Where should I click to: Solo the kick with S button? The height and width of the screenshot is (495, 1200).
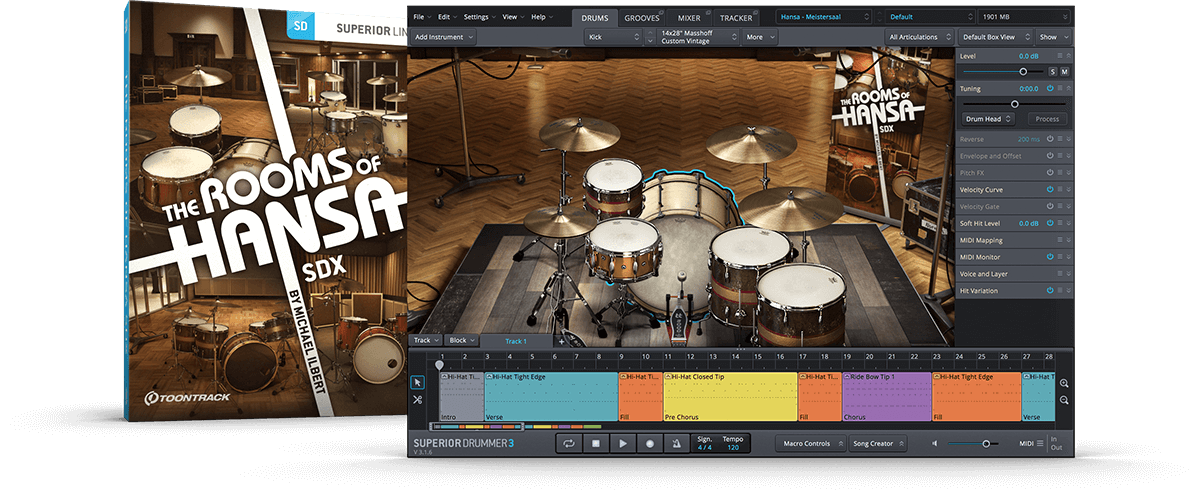[x=1052, y=72]
